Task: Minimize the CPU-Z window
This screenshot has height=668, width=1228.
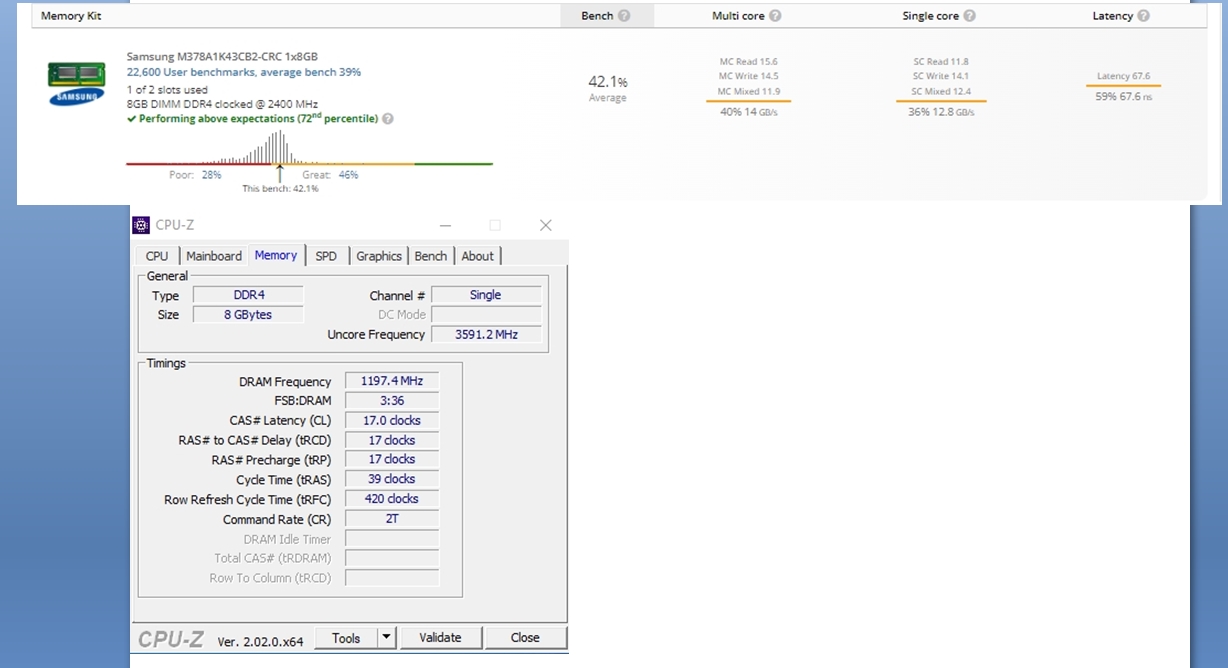Action: click(x=444, y=226)
